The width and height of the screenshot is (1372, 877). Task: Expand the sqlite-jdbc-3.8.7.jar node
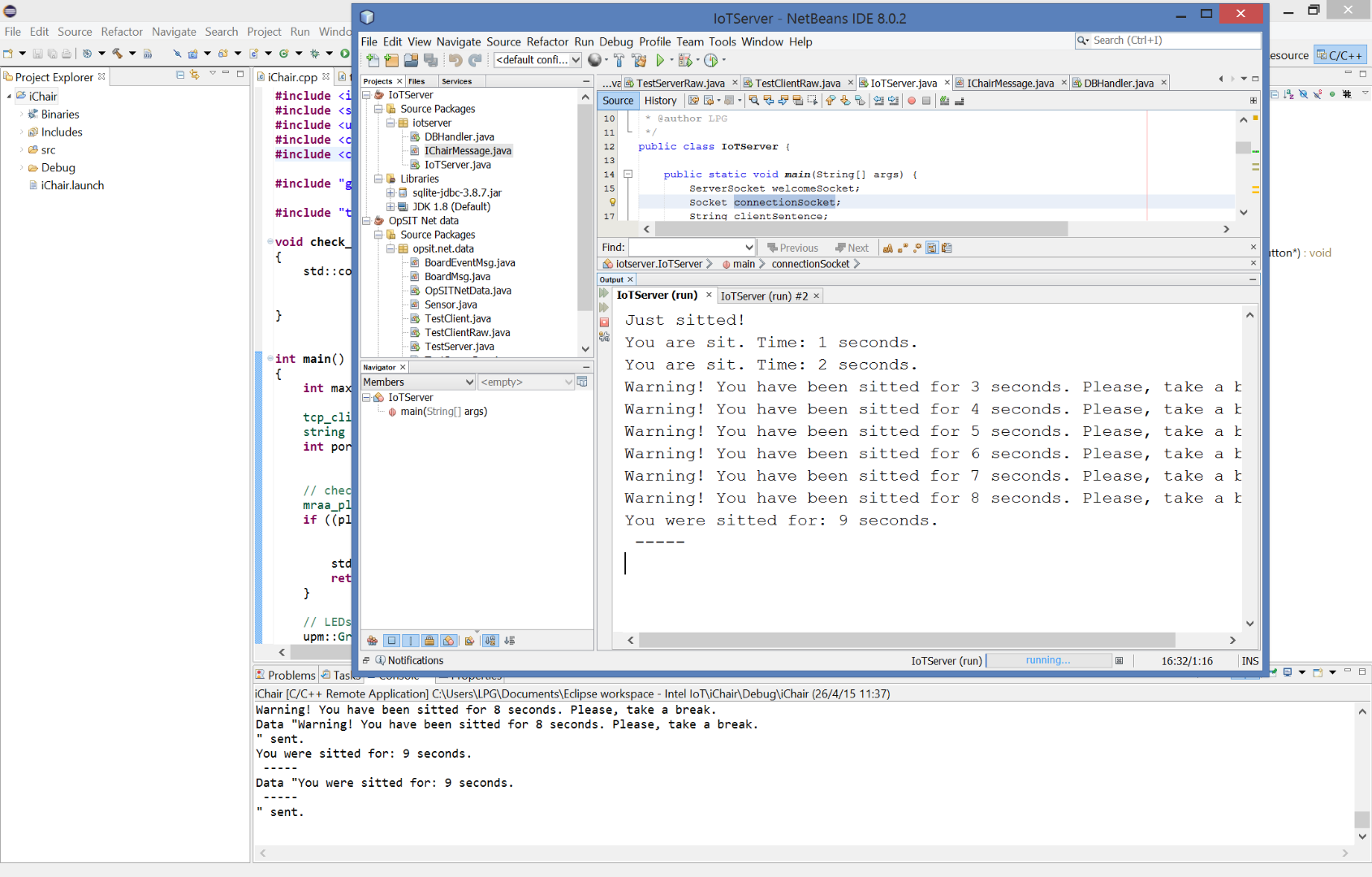pyautogui.click(x=390, y=192)
